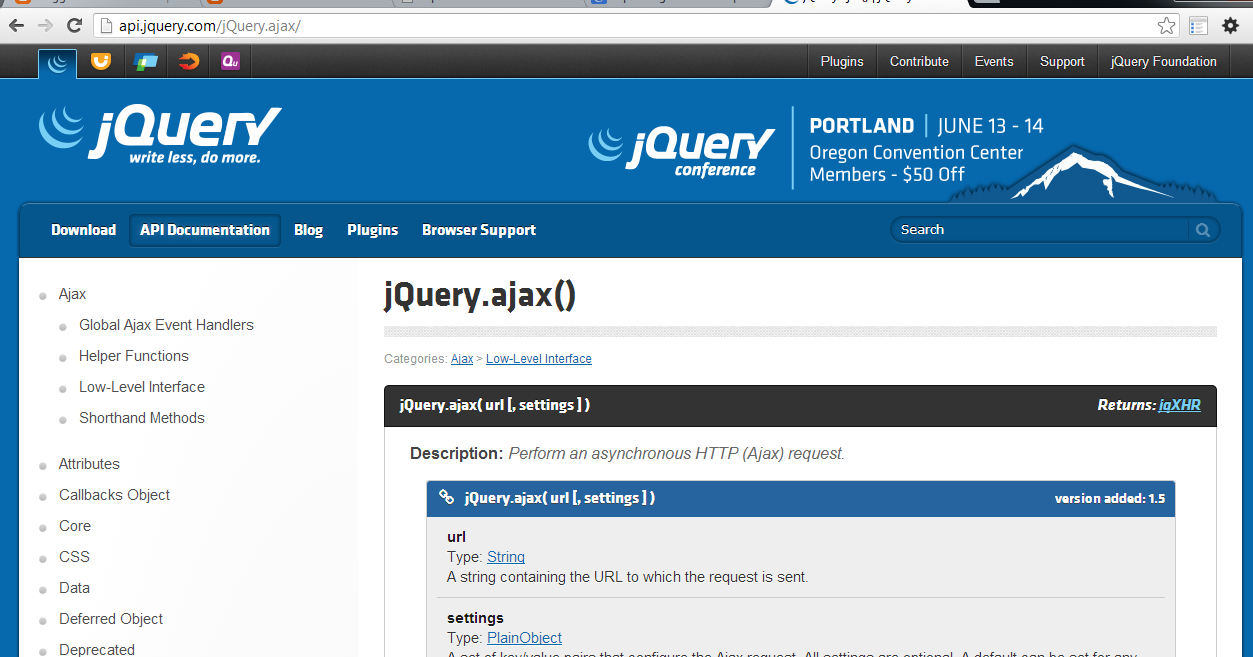This screenshot has width=1253, height=657.
Task: Open the Callbacks Object sidebar category
Action: [x=115, y=495]
